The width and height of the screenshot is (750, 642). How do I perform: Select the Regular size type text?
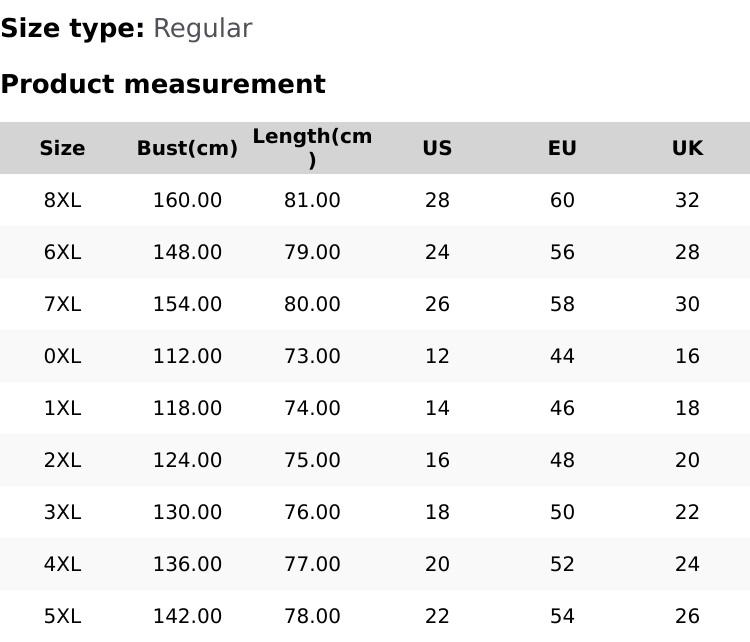(202, 28)
